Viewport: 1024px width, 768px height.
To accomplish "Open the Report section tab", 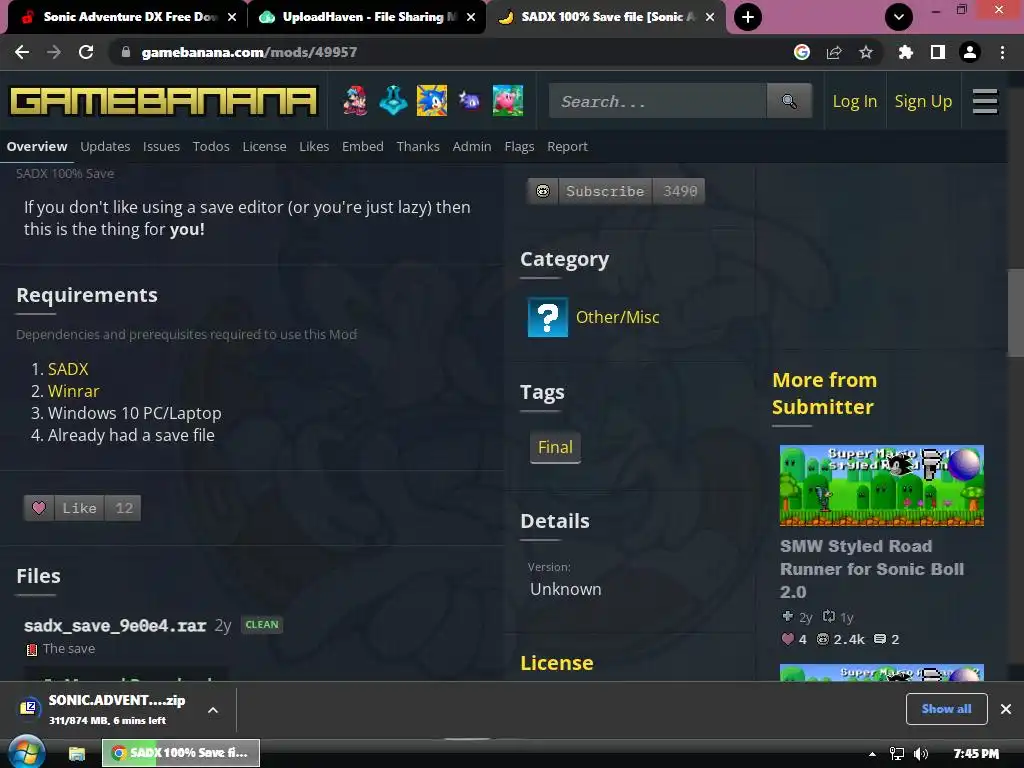I will click(x=568, y=147).
